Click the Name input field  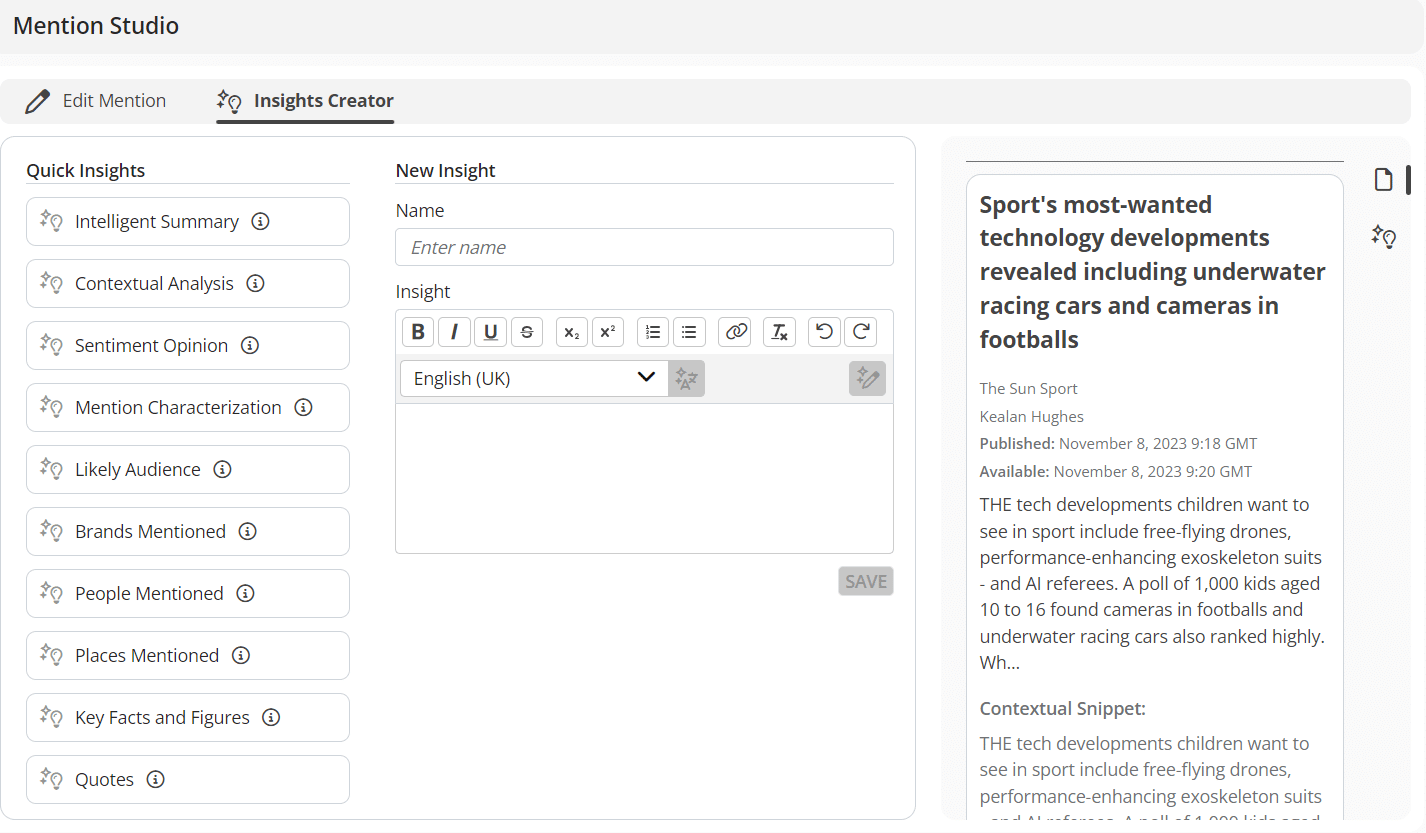[644, 247]
